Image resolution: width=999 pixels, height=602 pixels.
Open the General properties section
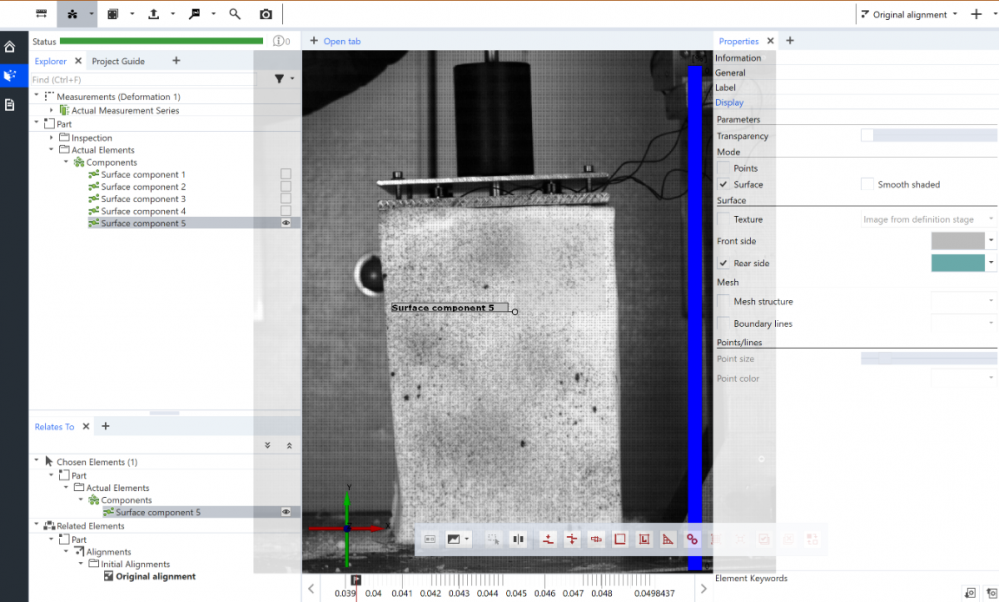coord(730,73)
